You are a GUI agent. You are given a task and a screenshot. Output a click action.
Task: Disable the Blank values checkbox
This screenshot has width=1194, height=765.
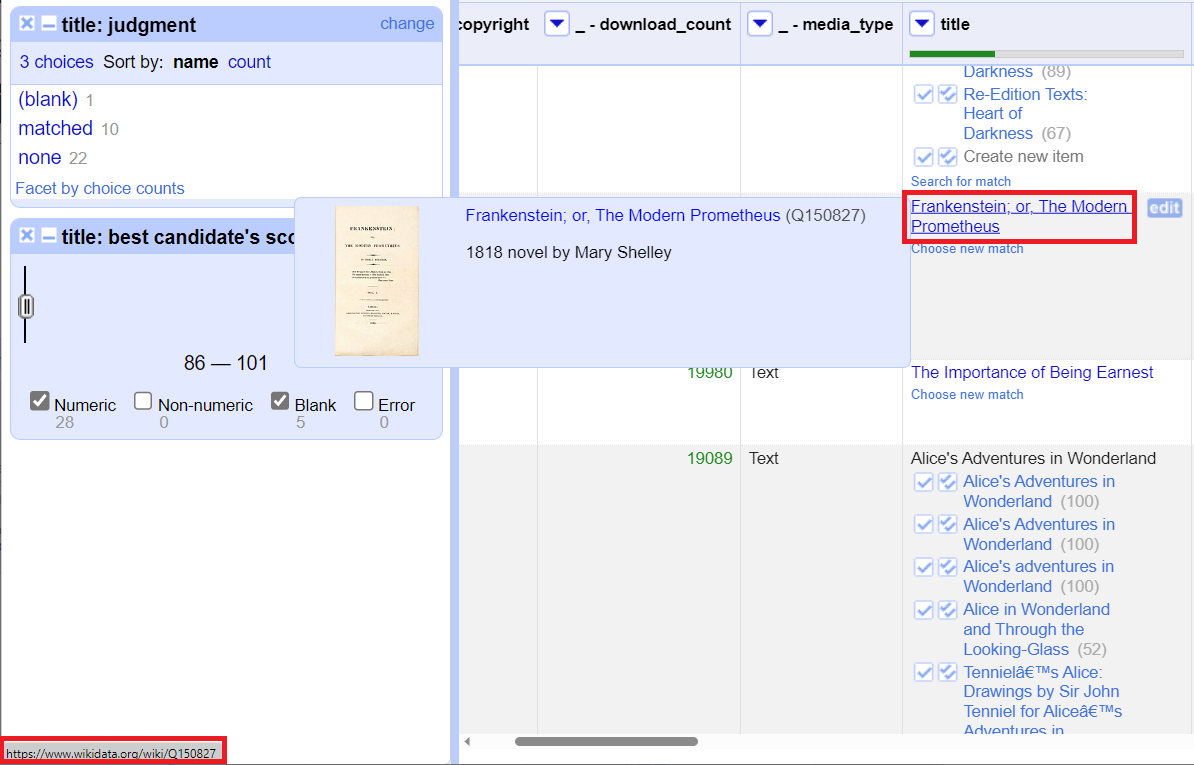(x=279, y=399)
